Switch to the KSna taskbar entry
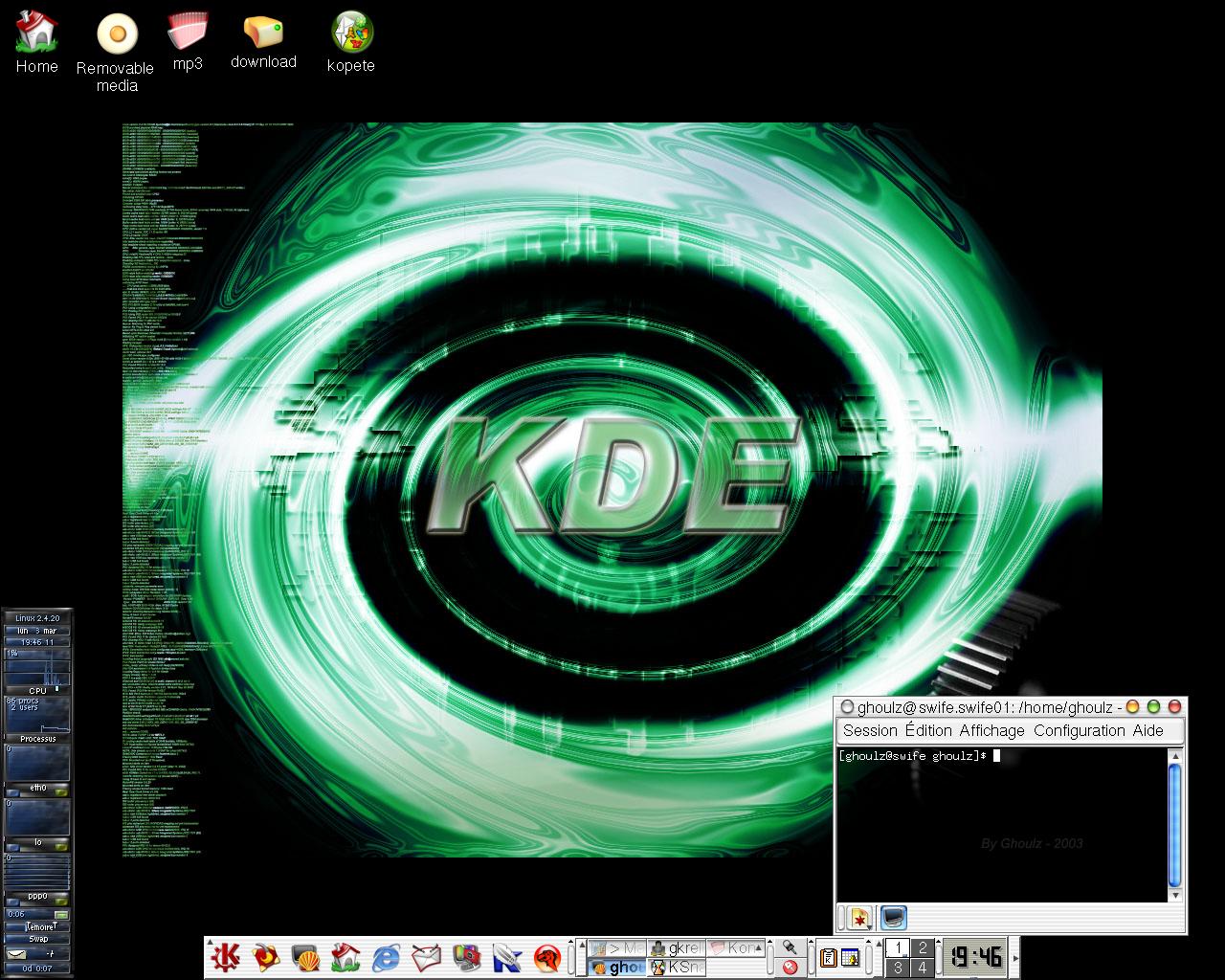 click(x=676, y=967)
